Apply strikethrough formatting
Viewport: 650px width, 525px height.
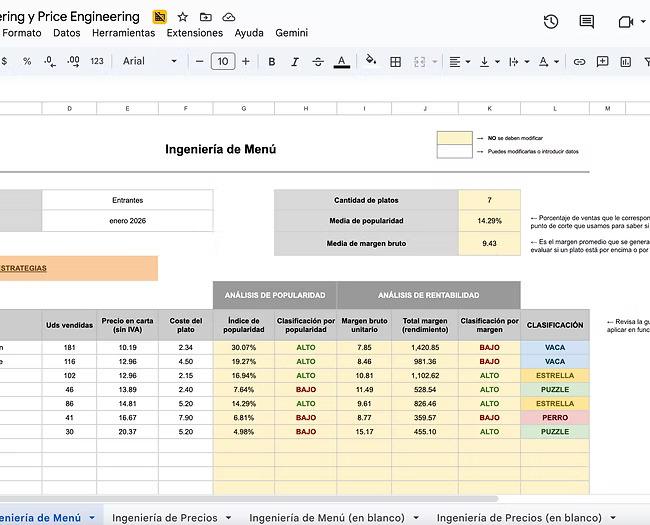point(317,61)
